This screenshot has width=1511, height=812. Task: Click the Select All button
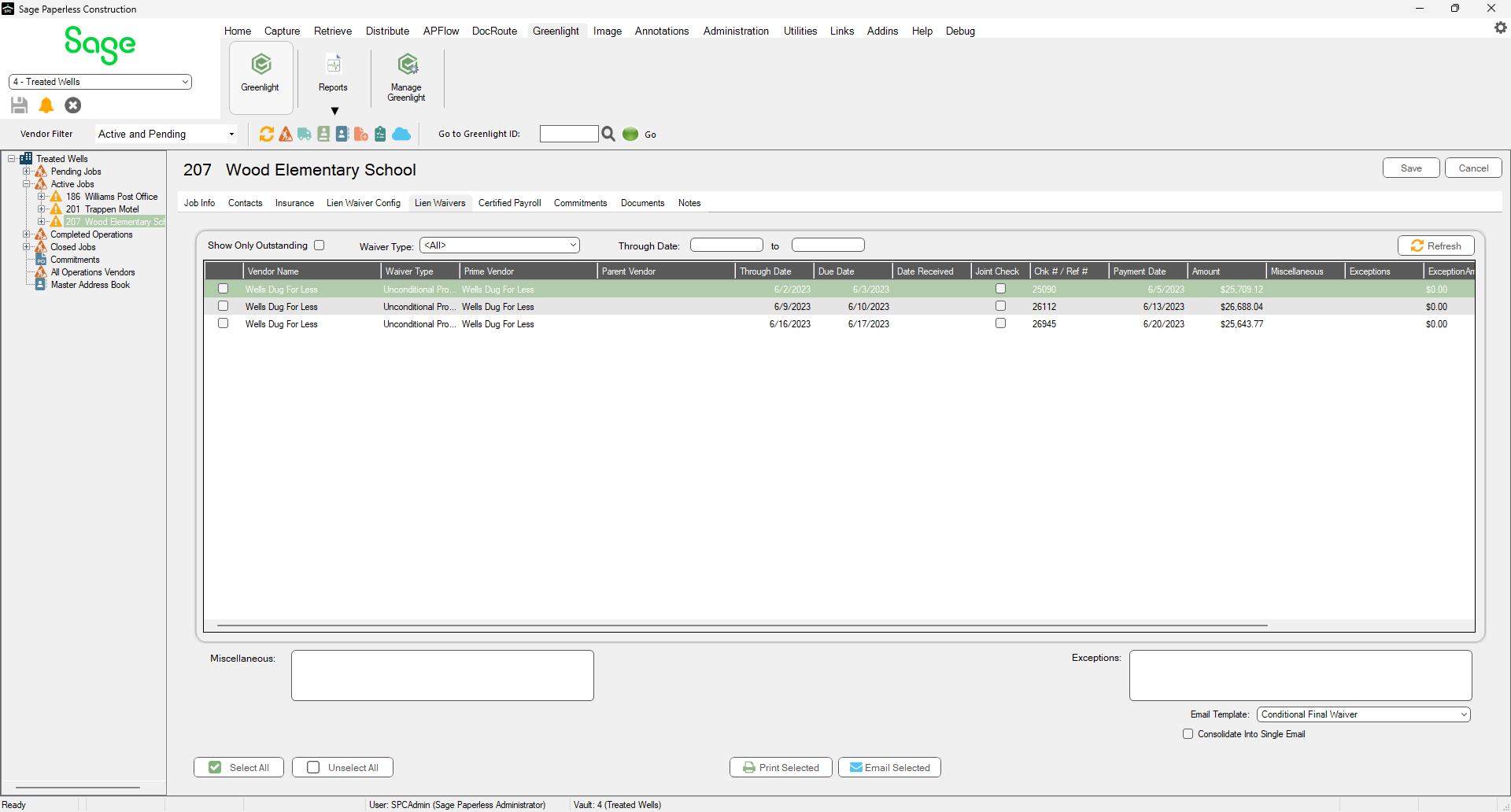[x=238, y=767]
